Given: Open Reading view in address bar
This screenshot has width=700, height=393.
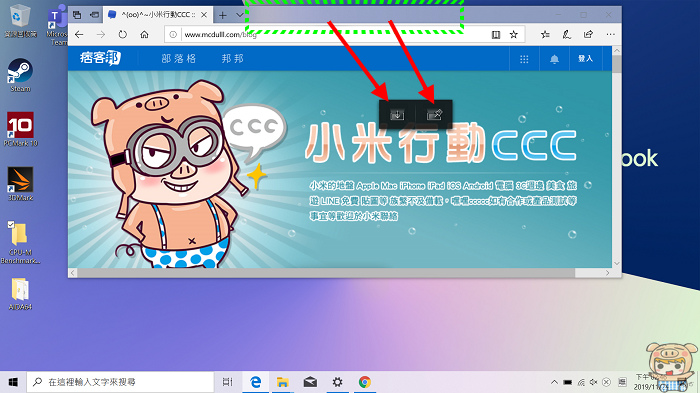Looking at the screenshot, I should point(496,34).
